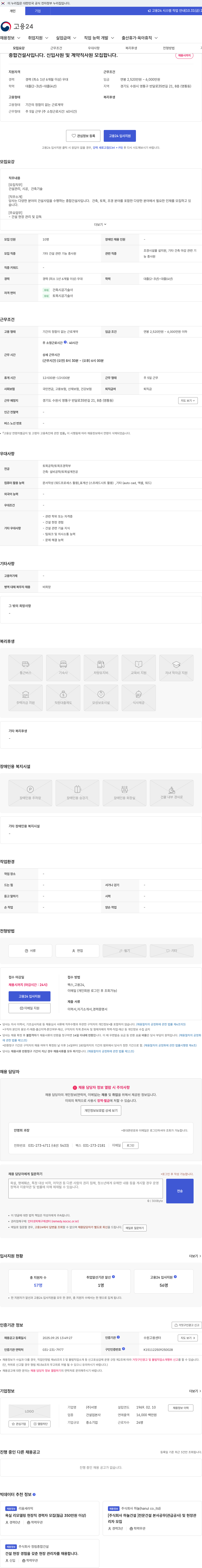The height and width of the screenshot is (1568, 202).
Task: Click the 차량유지비 welfare icon
Action: [x=101, y=668]
